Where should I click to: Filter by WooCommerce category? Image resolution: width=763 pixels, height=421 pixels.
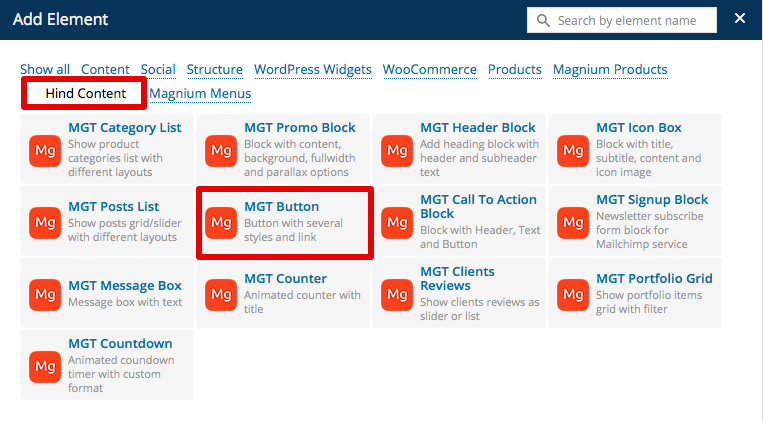click(430, 70)
